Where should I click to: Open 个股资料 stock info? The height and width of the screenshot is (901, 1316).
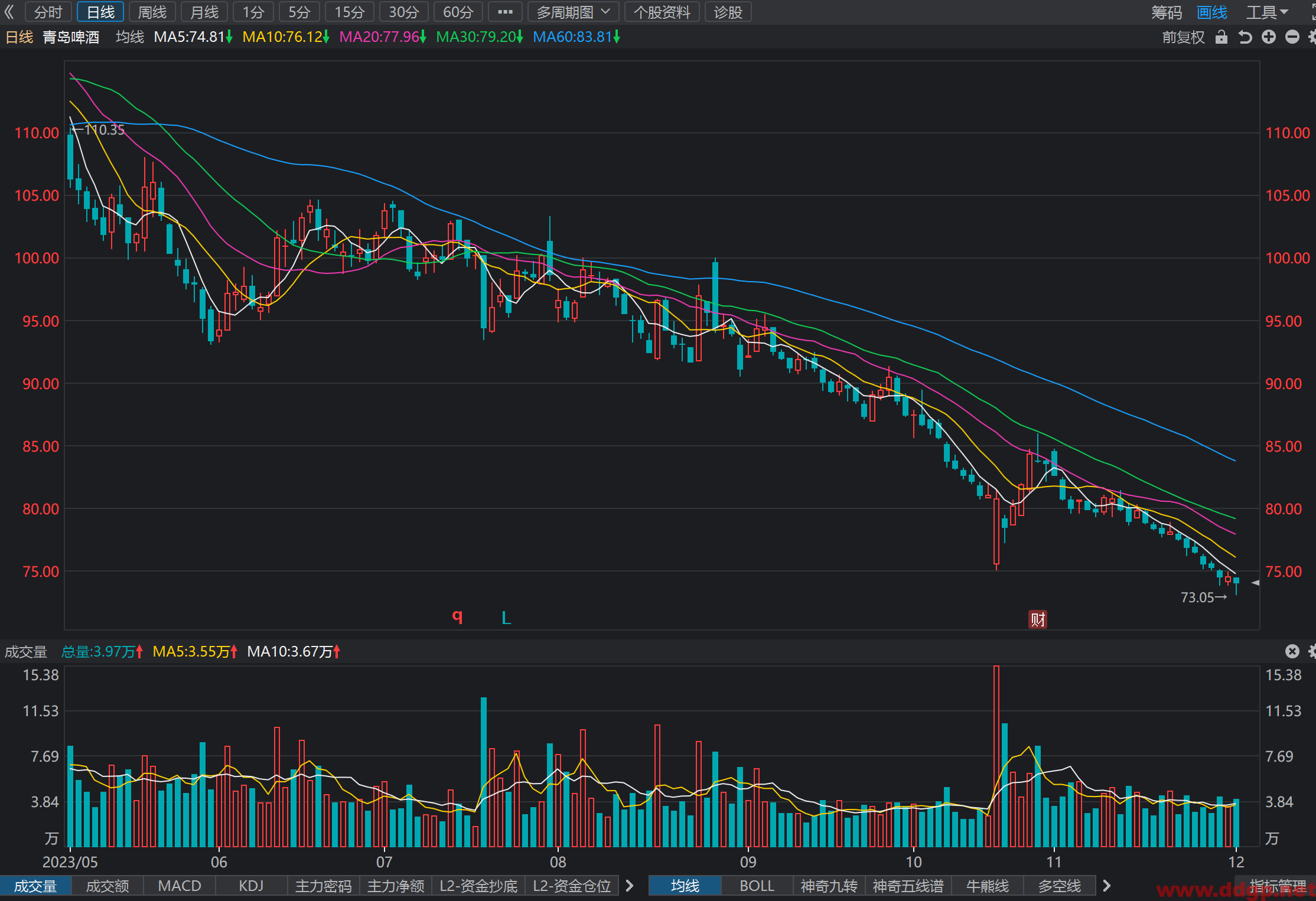pos(662,12)
